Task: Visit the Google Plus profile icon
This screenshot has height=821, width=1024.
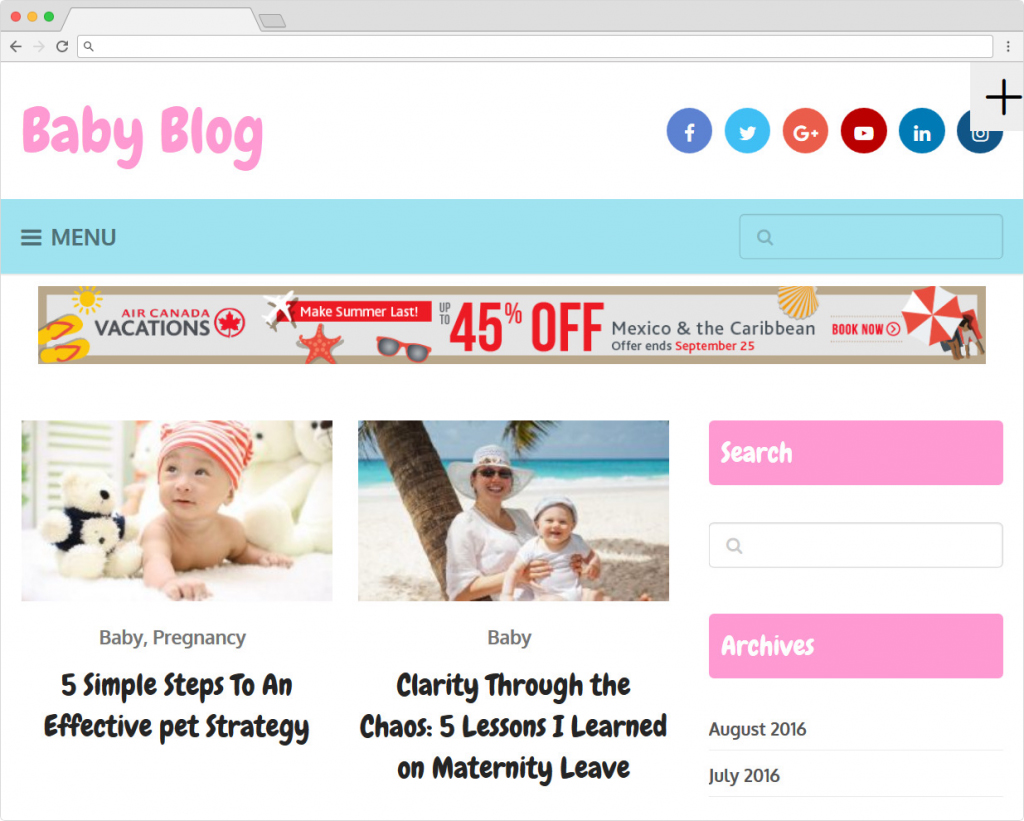Action: pos(805,131)
